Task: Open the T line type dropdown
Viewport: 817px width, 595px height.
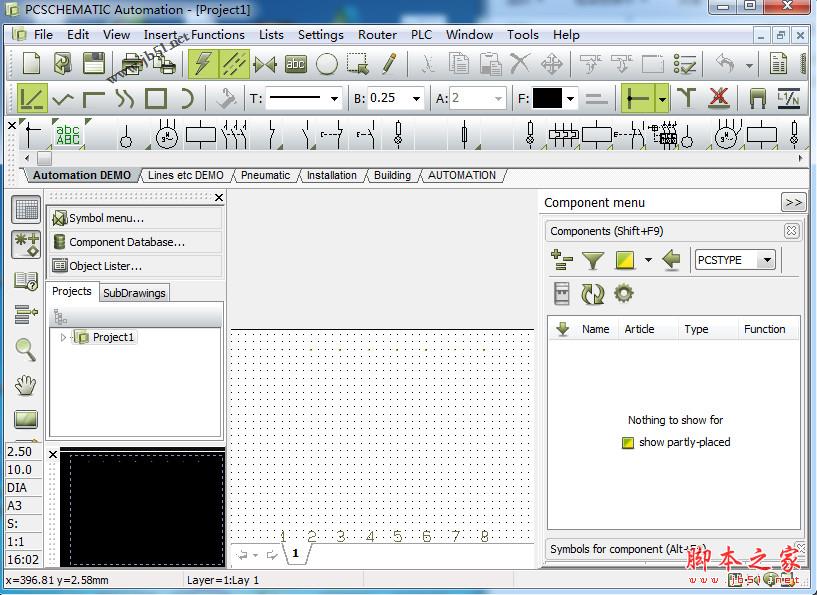Action: click(334, 98)
